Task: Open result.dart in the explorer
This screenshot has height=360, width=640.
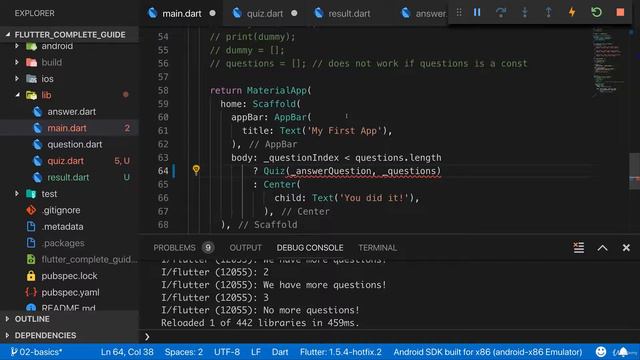Action: (69, 177)
